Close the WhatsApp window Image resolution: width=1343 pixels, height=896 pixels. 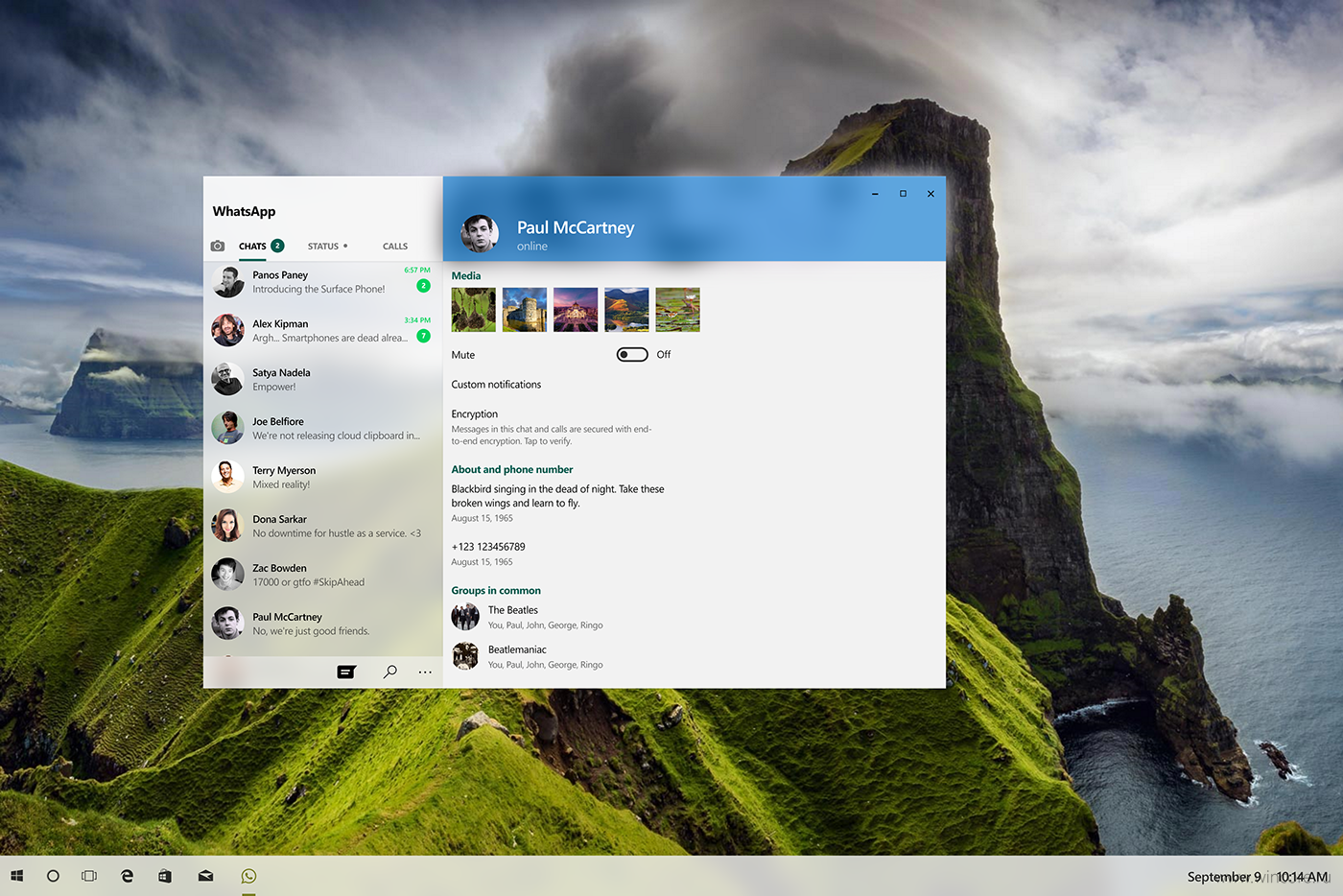click(931, 194)
